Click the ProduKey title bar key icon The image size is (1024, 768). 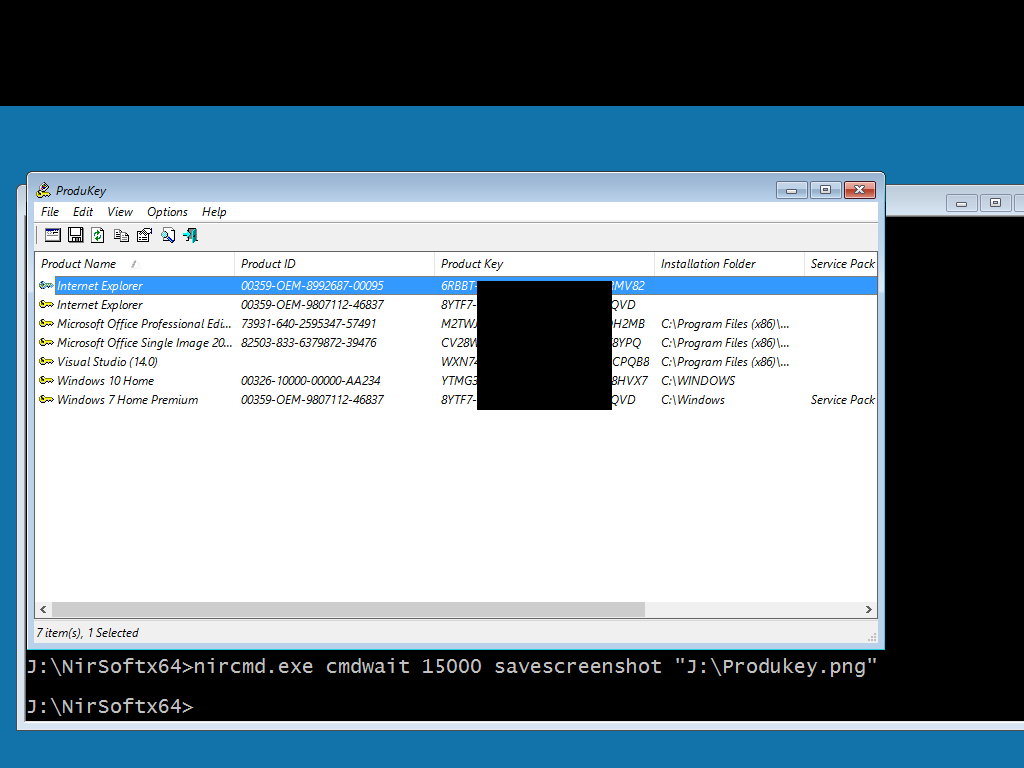click(43, 190)
